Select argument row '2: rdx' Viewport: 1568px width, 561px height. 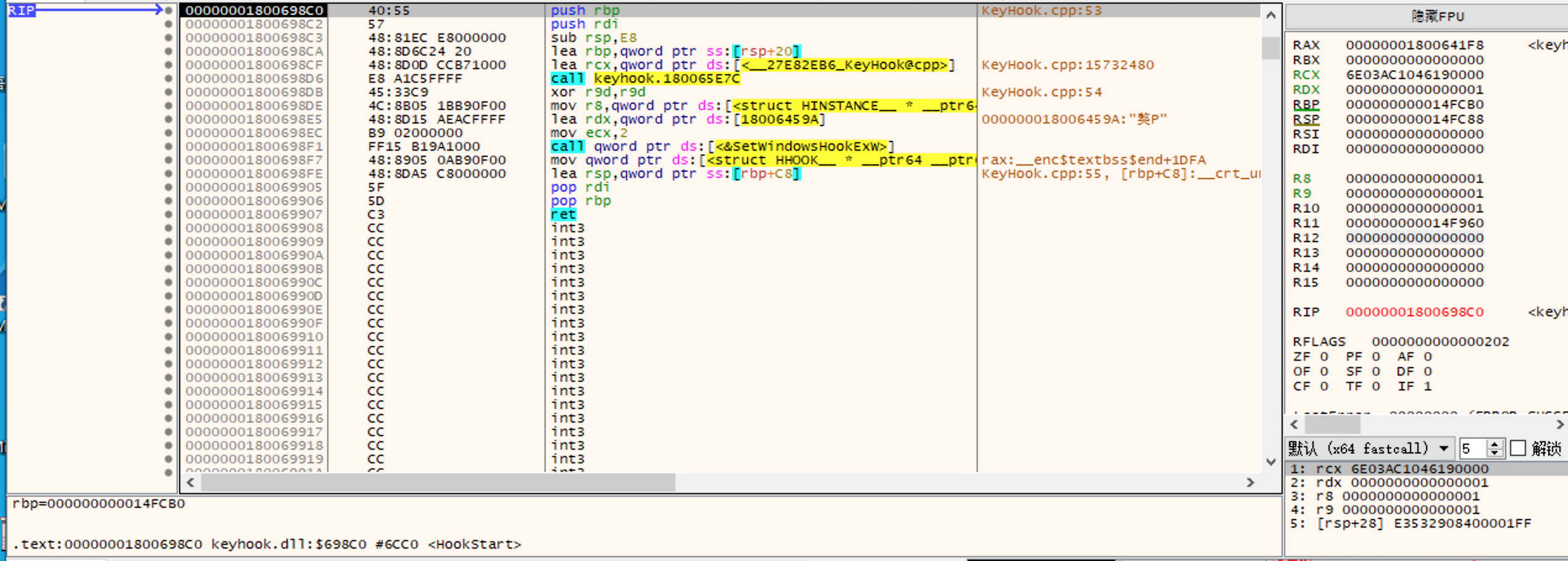click(1427, 483)
